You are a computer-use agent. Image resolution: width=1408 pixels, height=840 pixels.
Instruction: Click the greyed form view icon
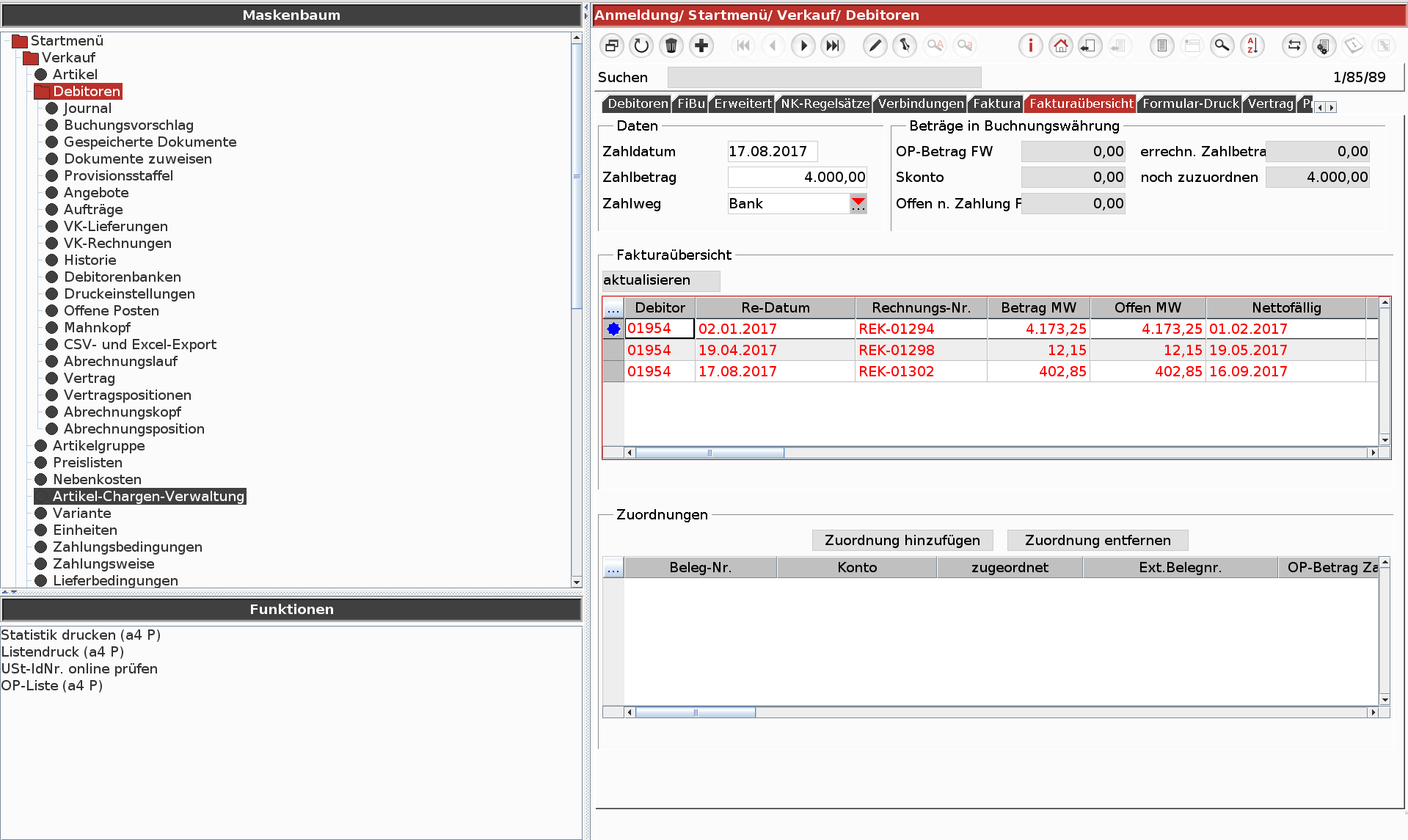coord(1192,46)
